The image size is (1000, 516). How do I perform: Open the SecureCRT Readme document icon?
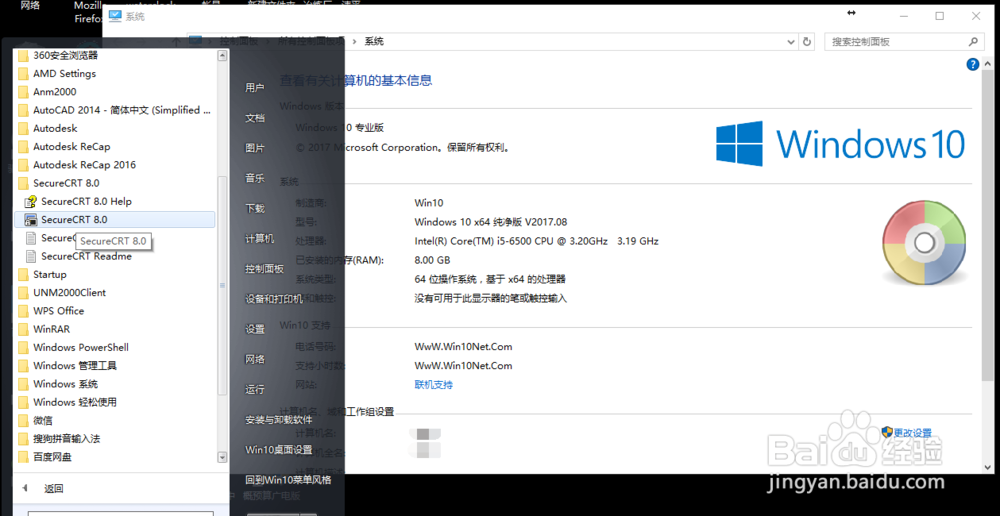[x=31, y=256]
